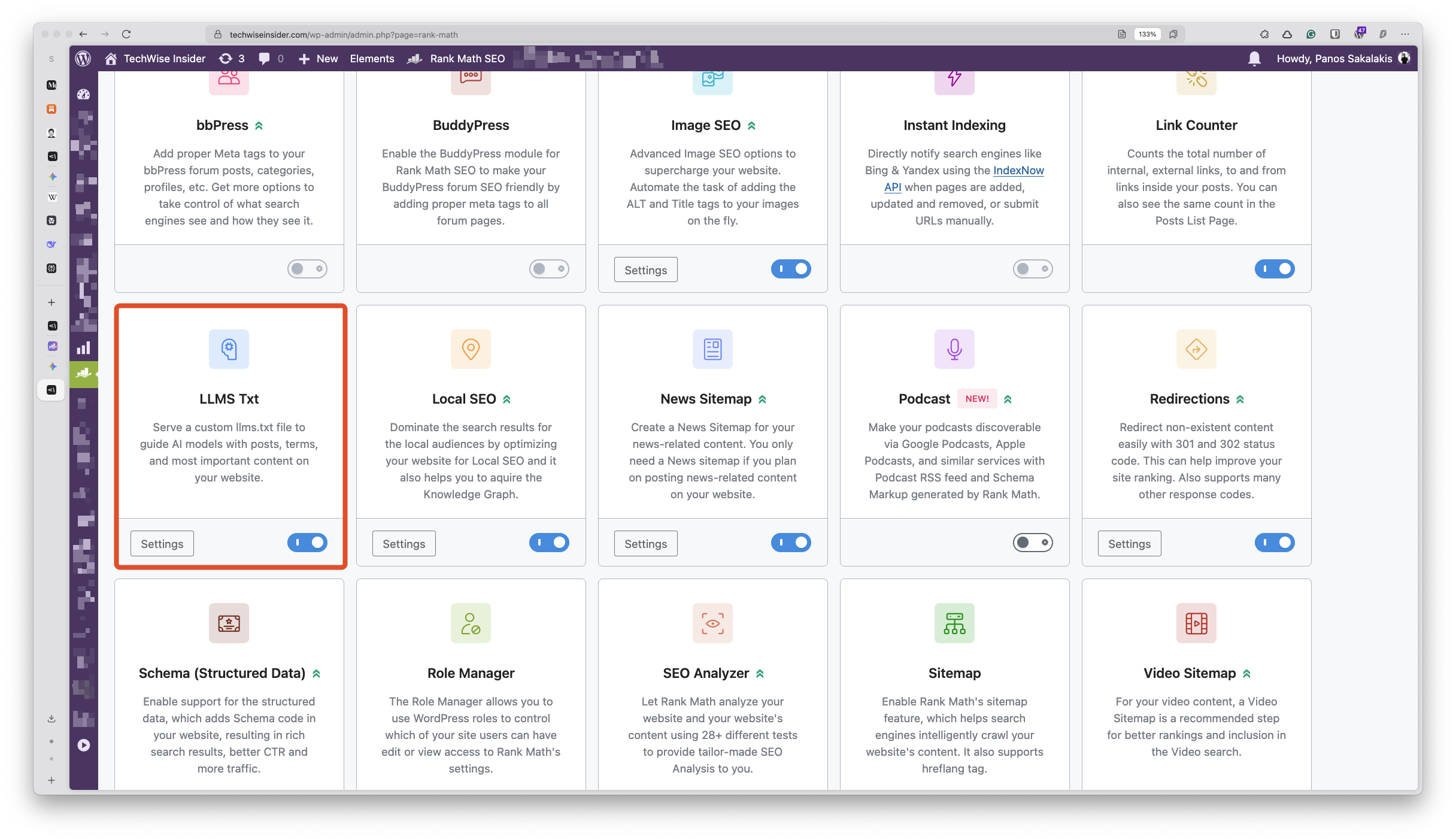Click the Schema (Structured Data) icon

coord(229,623)
